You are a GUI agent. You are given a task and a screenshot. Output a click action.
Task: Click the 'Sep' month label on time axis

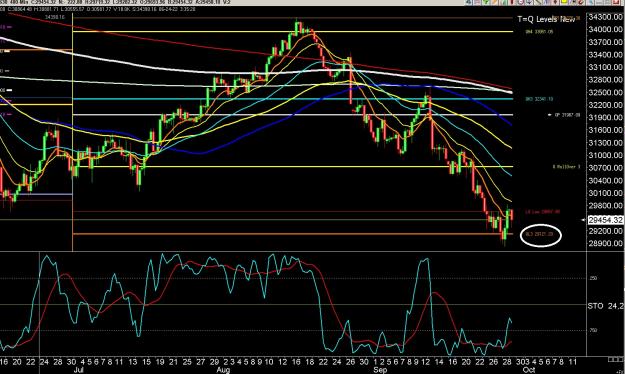point(380,370)
